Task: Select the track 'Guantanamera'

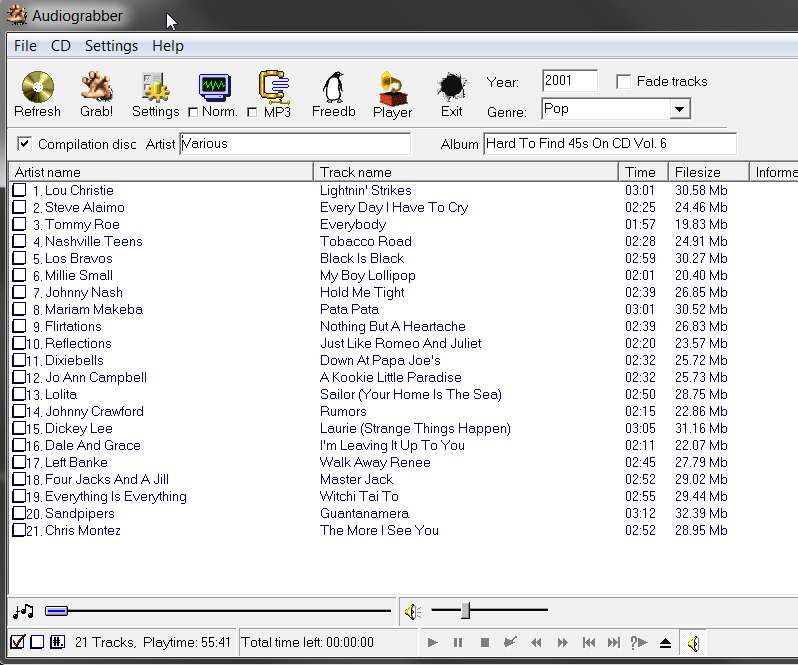Action: tap(364, 513)
